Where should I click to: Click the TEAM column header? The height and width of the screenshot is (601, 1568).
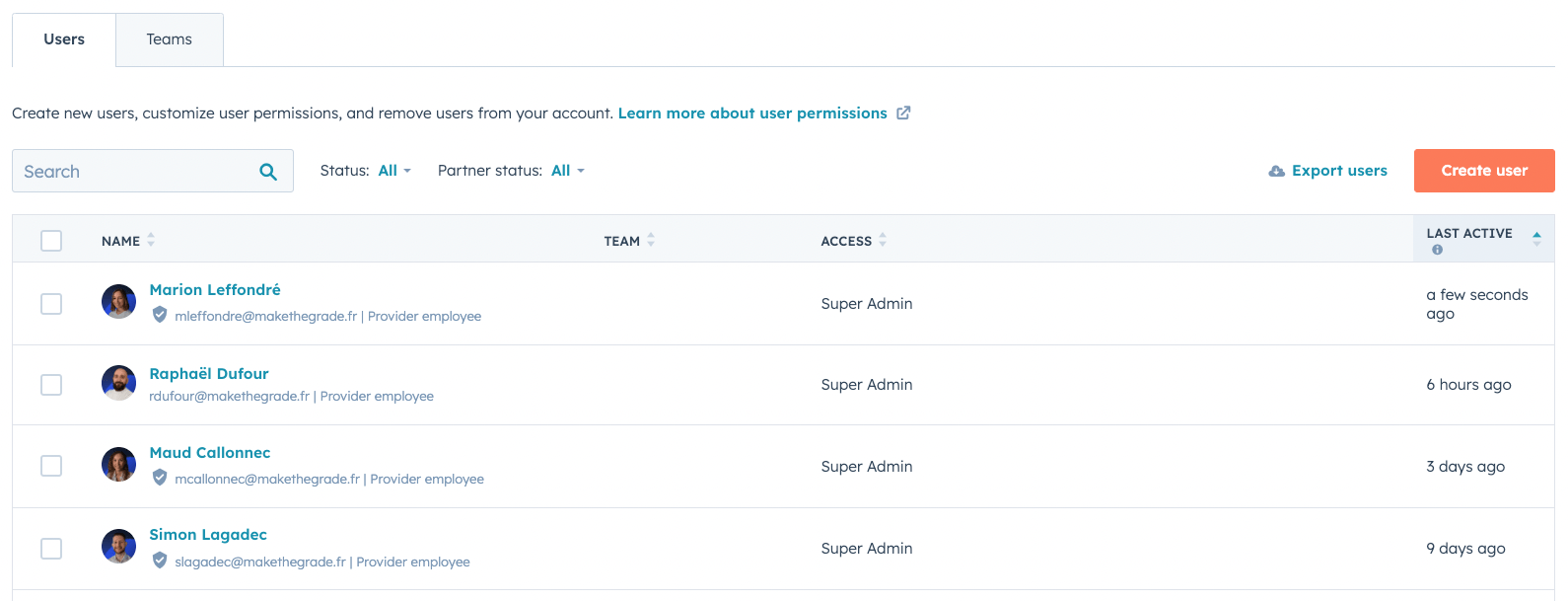click(622, 241)
